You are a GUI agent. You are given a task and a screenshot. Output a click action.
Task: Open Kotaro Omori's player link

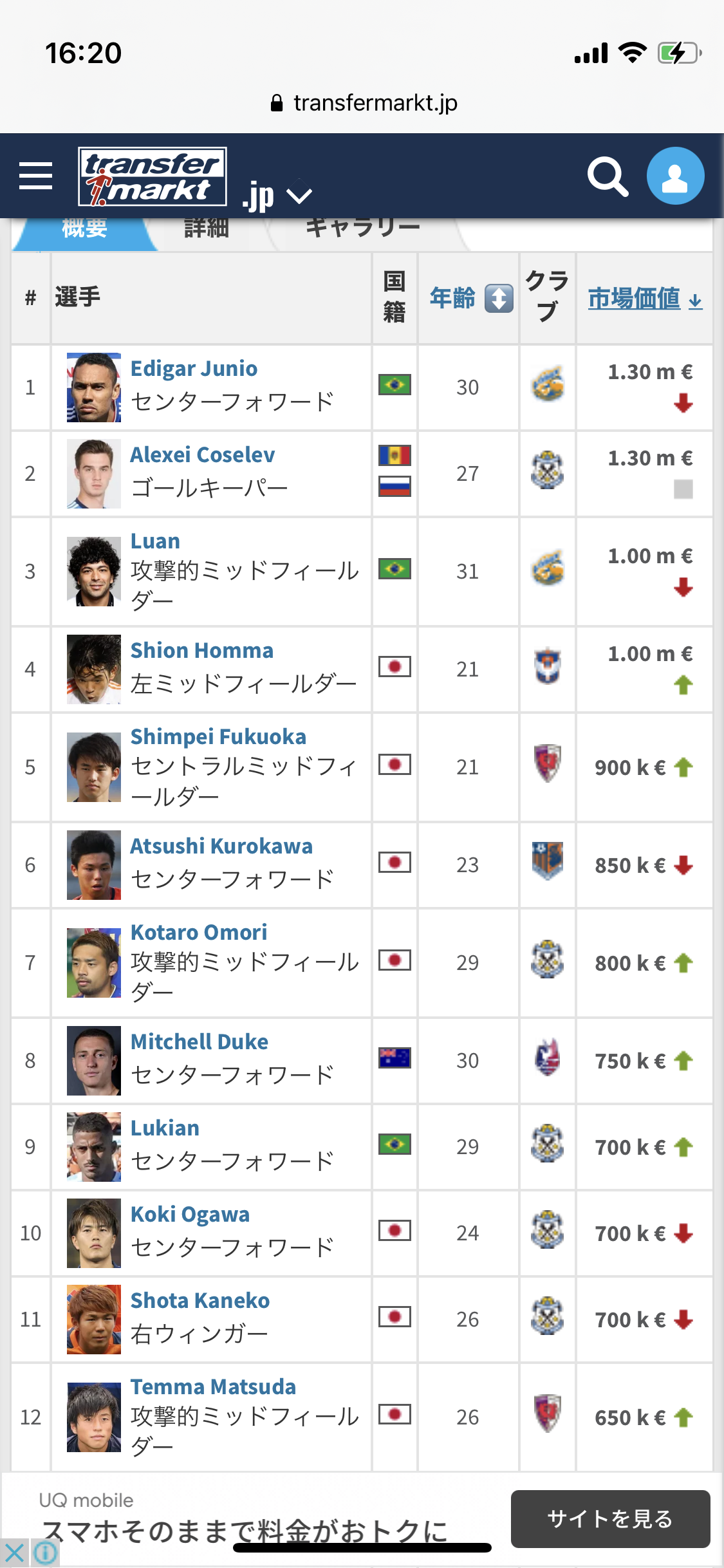(x=199, y=933)
